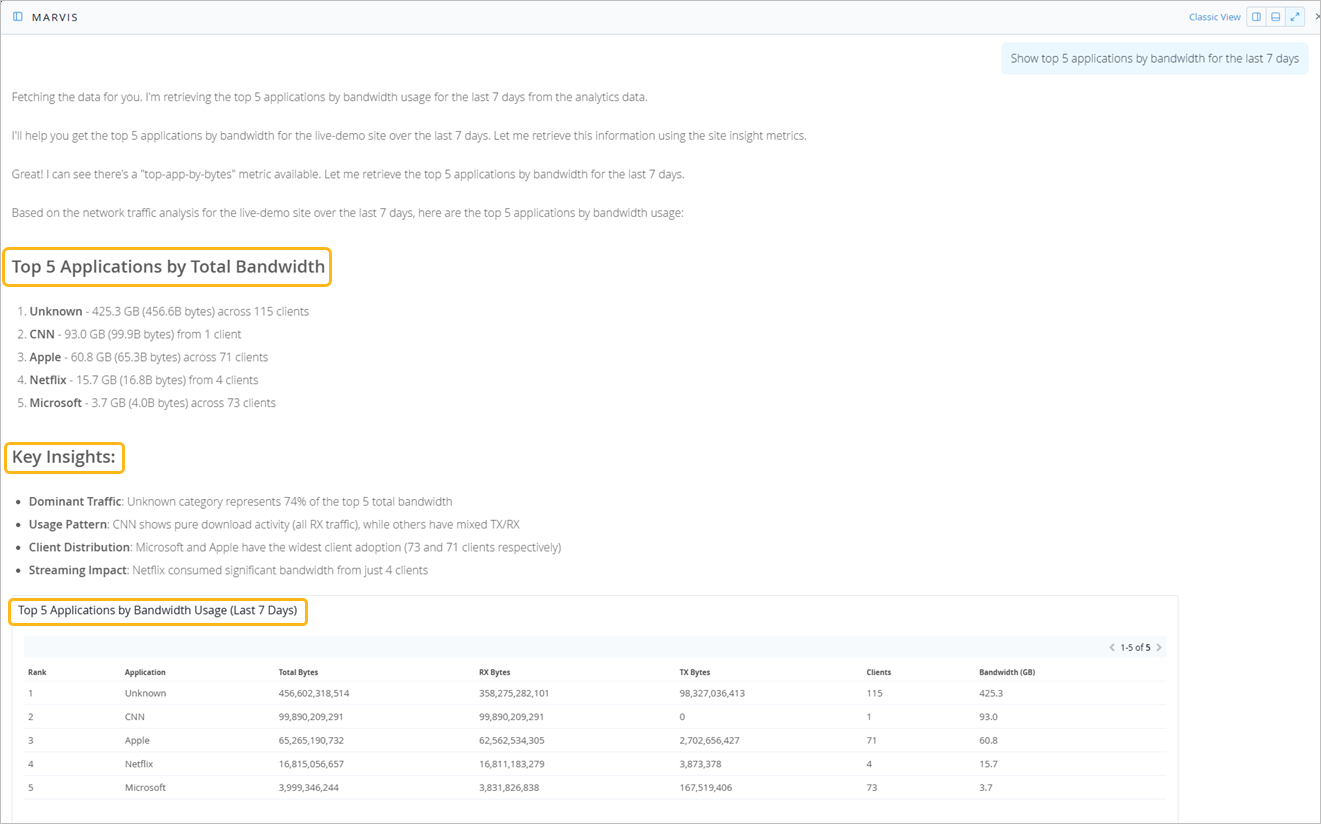Click Bandwidth cell "15.7" in the Netflix row
The image size is (1321, 824).
(x=988, y=764)
